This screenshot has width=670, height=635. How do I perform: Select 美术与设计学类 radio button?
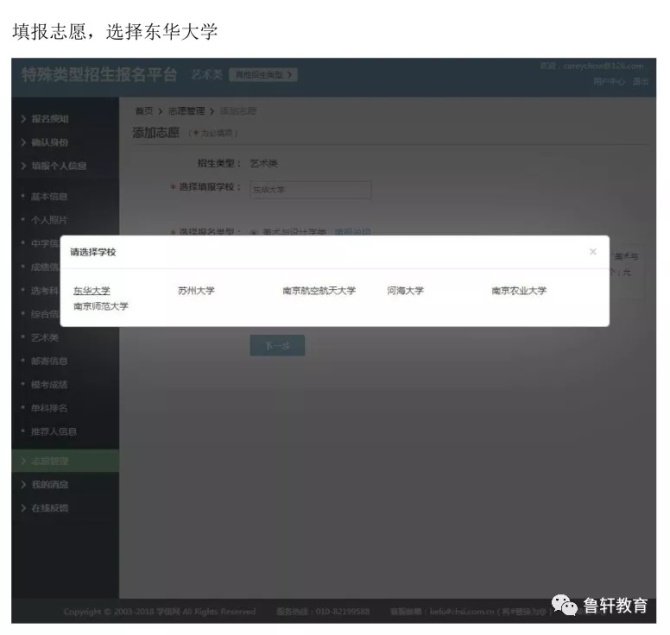(254, 232)
